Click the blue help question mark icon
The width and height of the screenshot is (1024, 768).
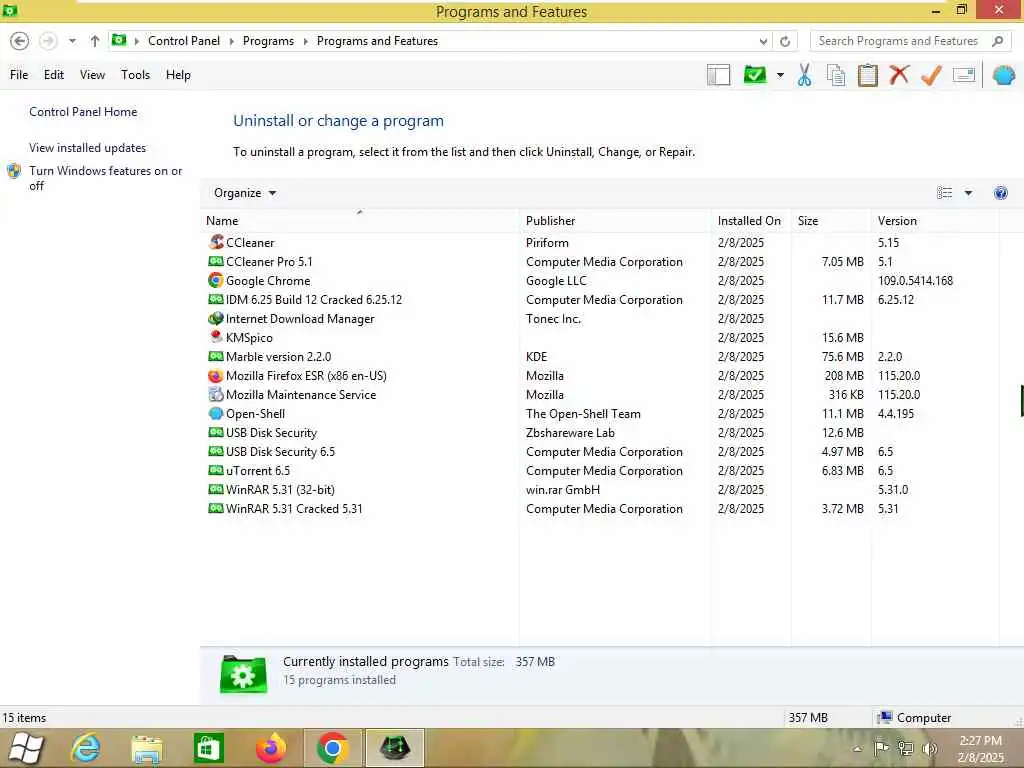click(x=1000, y=193)
